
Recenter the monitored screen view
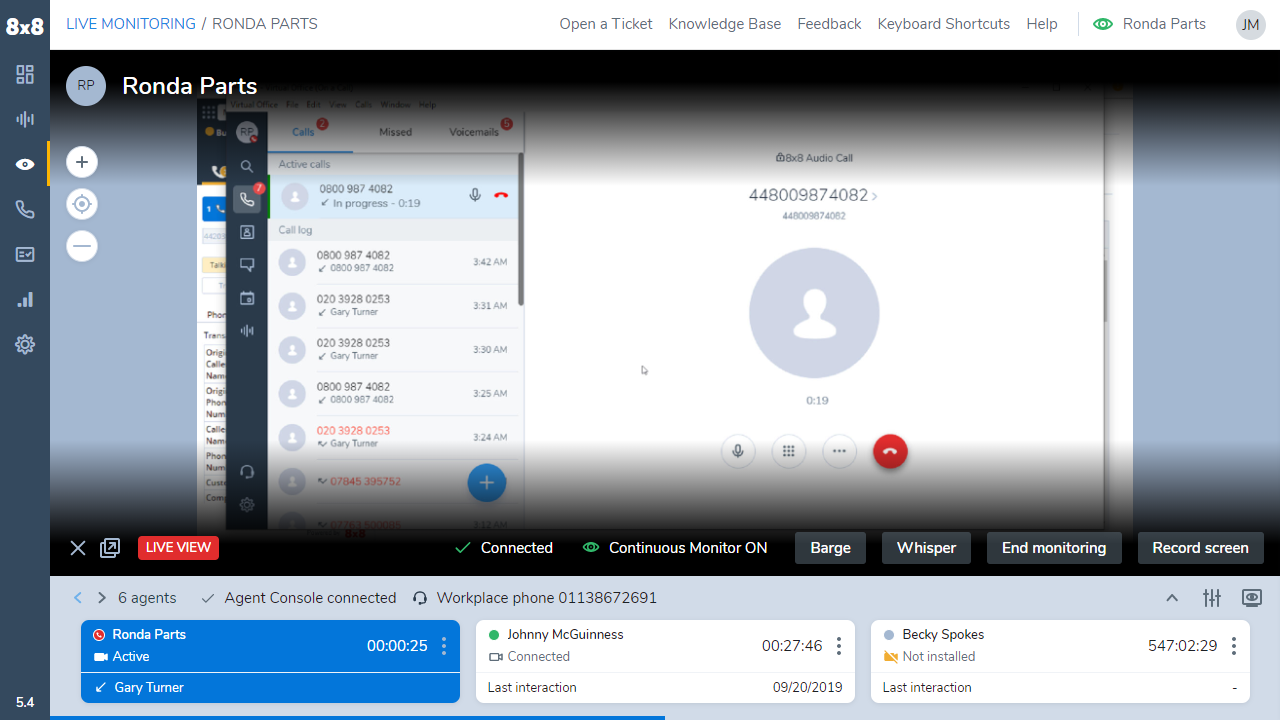click(82, 204)
